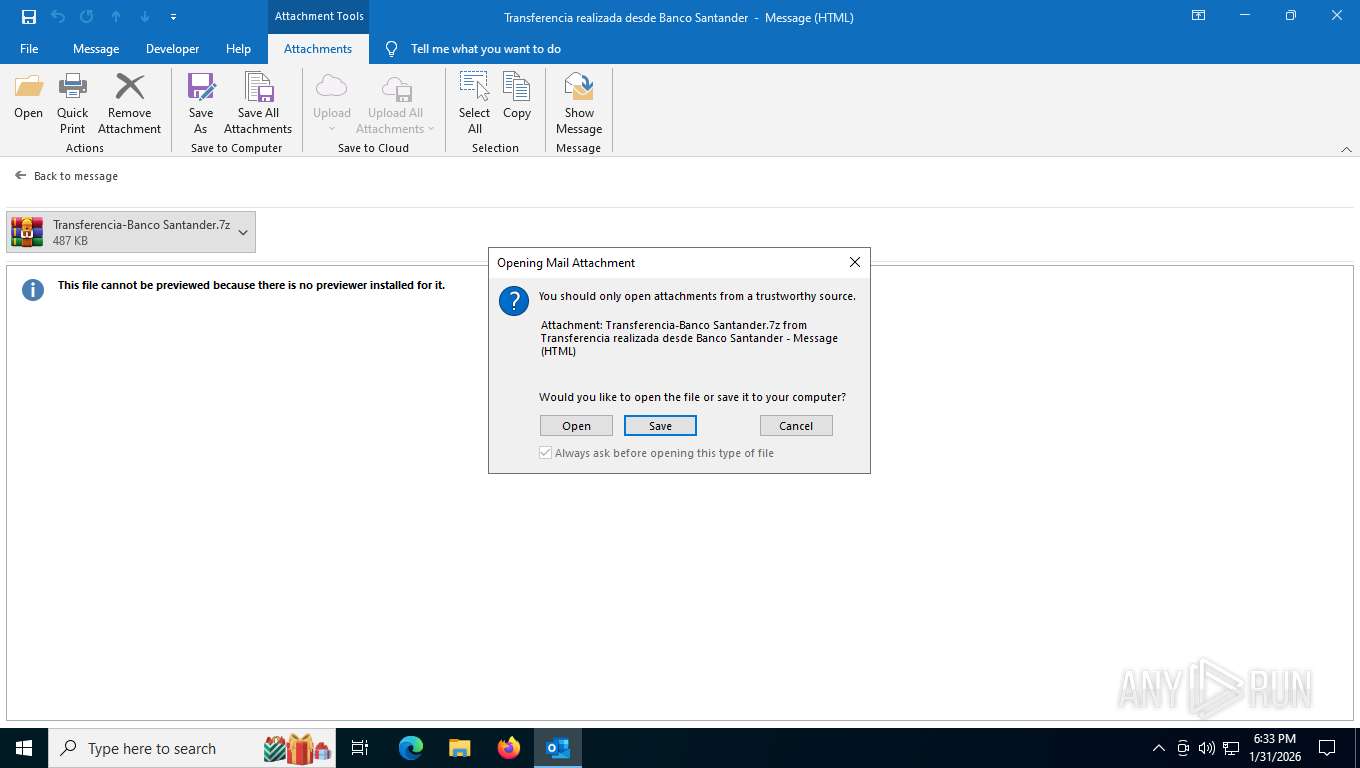Viewport: 1360px width, 768px height.
Task: Open Task View on the taskbar
Action: [360, 748]
